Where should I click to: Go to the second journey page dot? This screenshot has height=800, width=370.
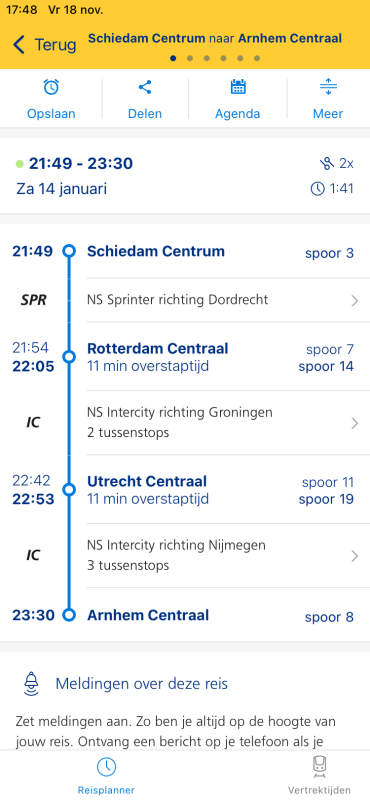[x=190, y=58]
